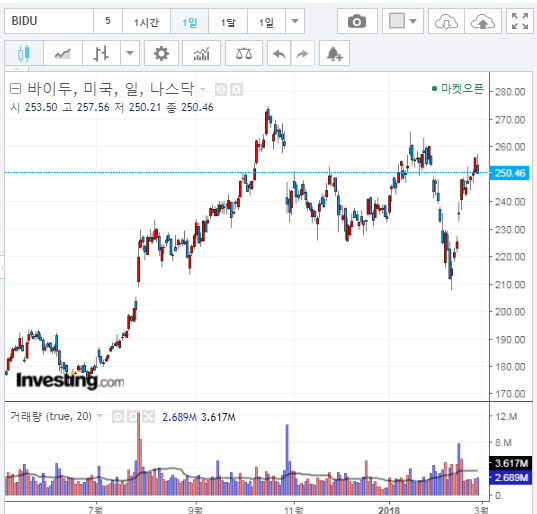Open dropdown next to 나스닥 title

click(202, 89)
